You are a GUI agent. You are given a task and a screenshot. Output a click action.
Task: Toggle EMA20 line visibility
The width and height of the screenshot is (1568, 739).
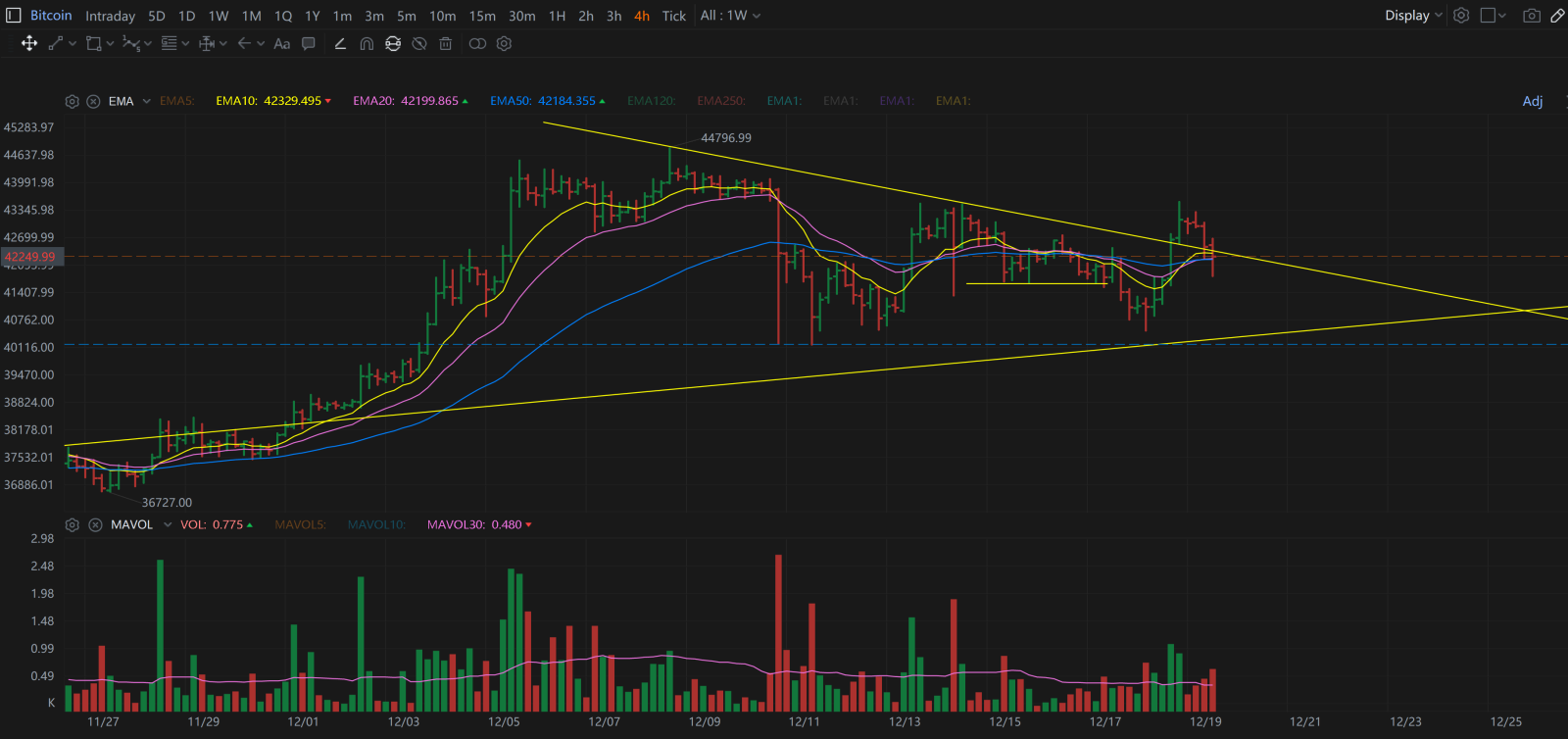(411, 101)
